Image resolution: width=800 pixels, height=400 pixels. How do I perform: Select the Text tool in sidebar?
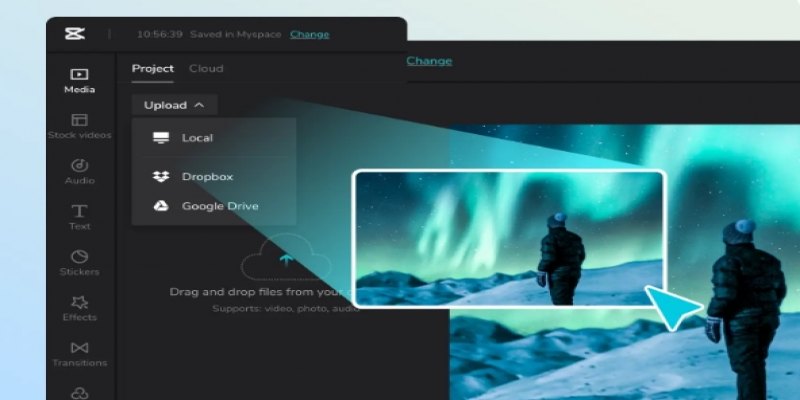tap(79, 217)
